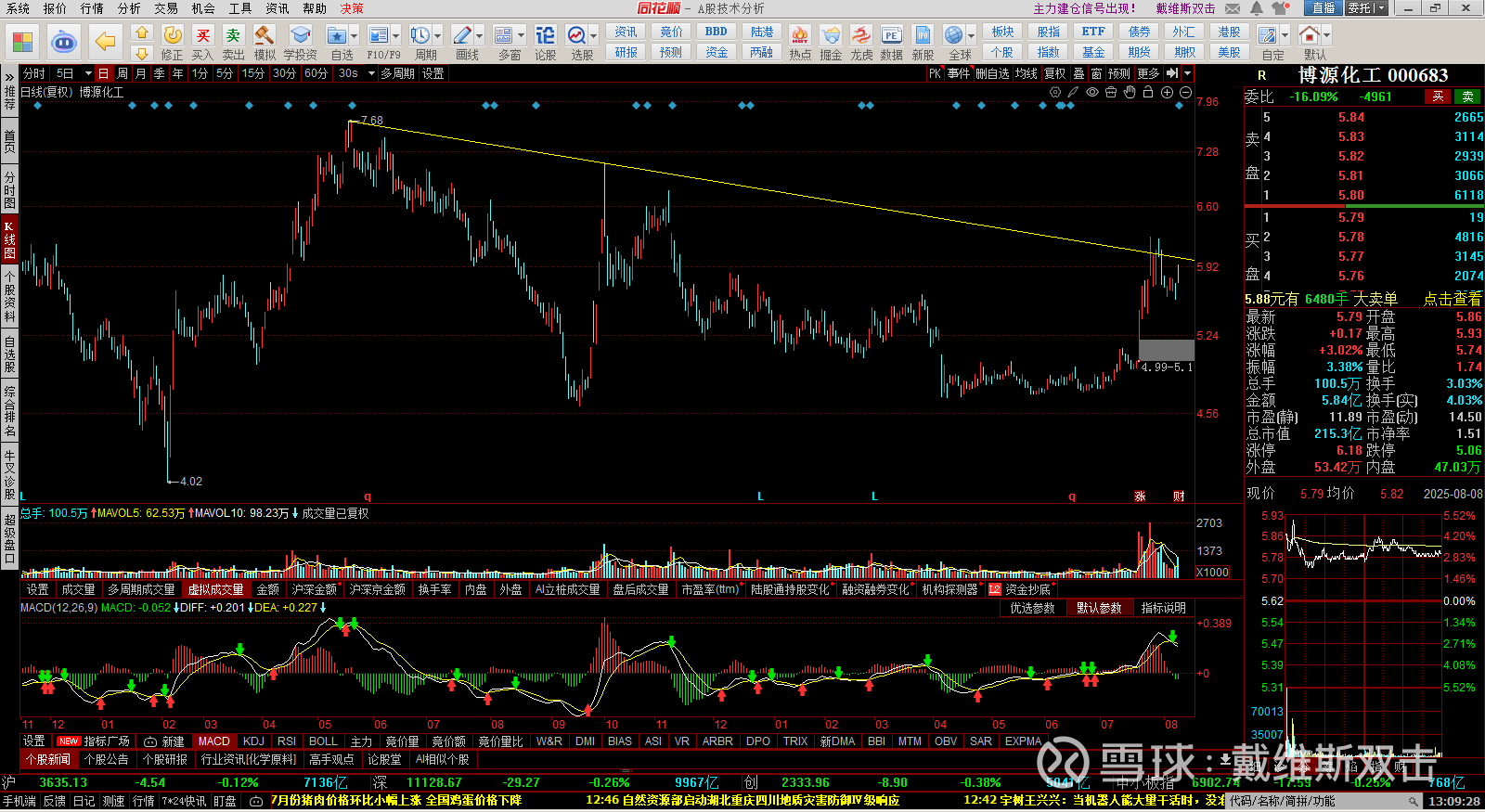Open the 报价 menu
1485x812 pixels.
pyautogui.click(x=55, y=8)
